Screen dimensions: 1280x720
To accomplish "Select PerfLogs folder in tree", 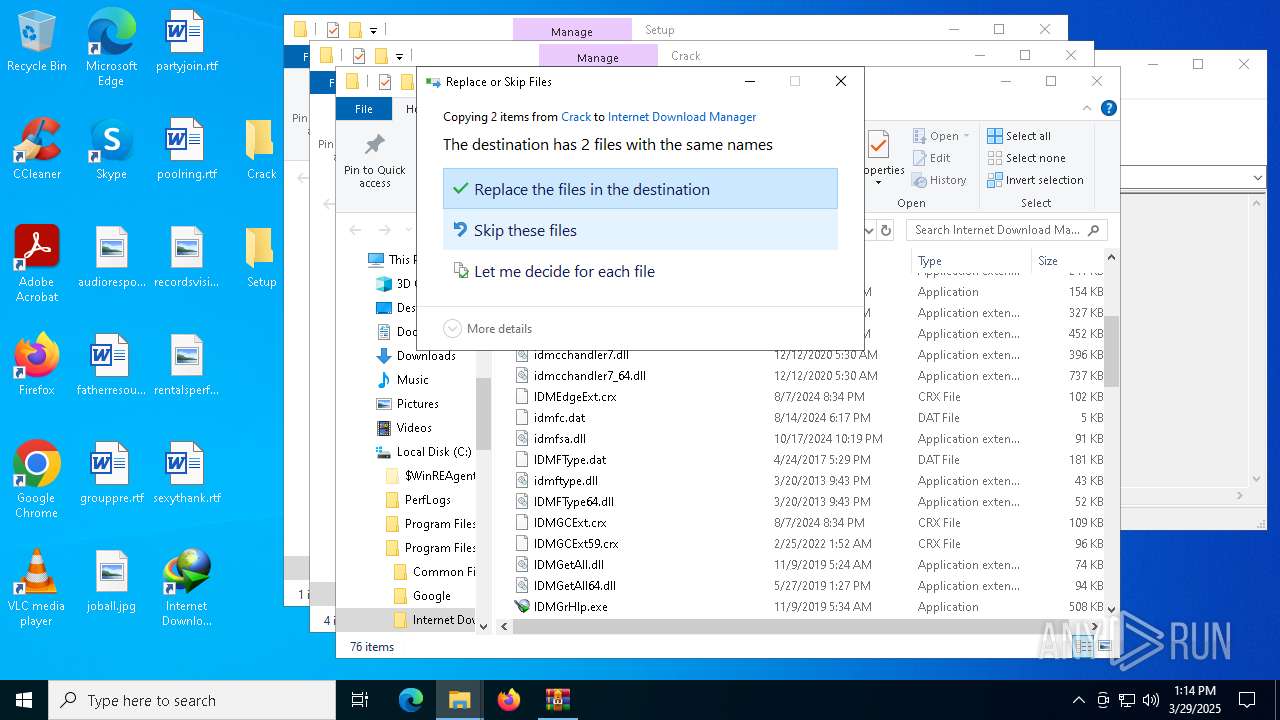I will click(427, 500).
